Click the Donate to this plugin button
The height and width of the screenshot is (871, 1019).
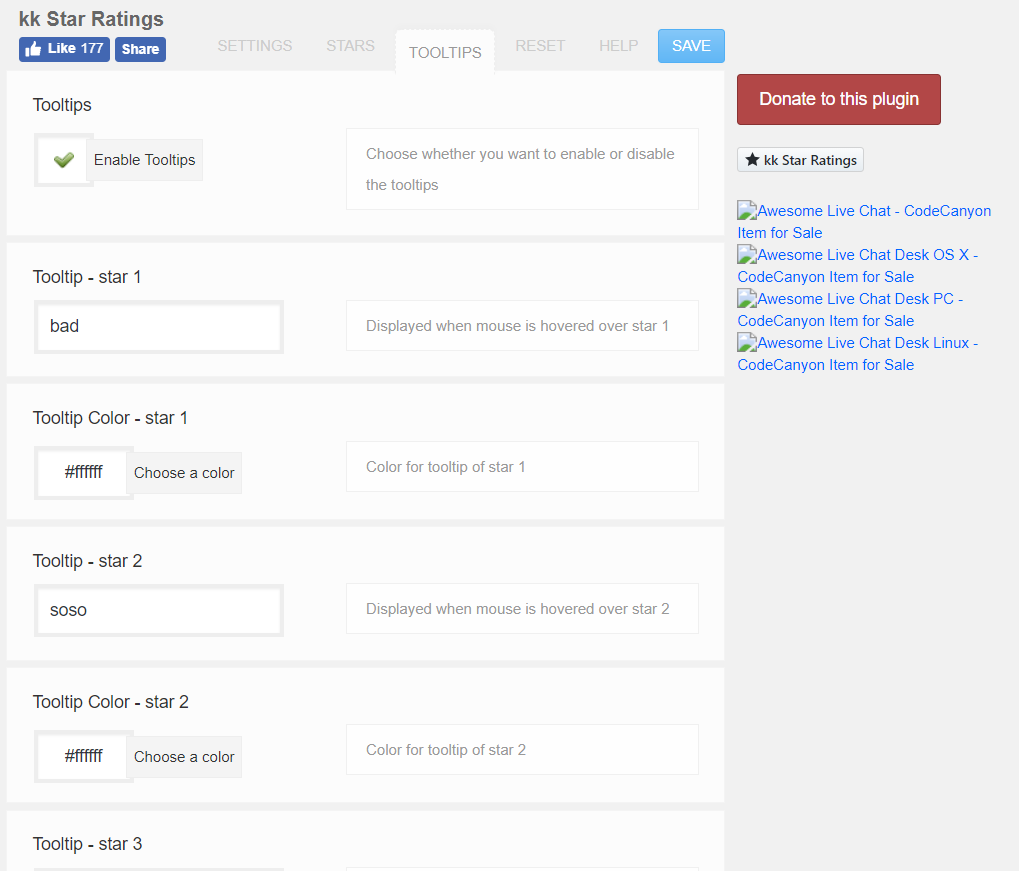coord(838,99)
